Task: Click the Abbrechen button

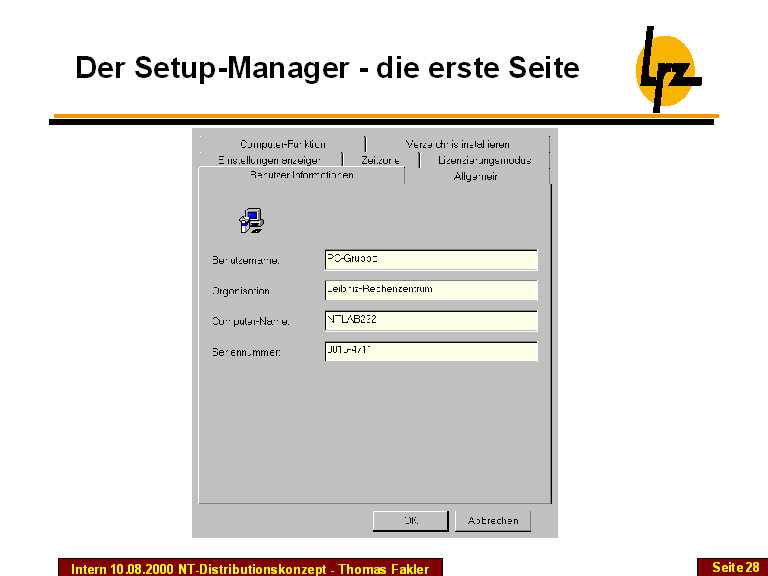Action: pos(493,521)
